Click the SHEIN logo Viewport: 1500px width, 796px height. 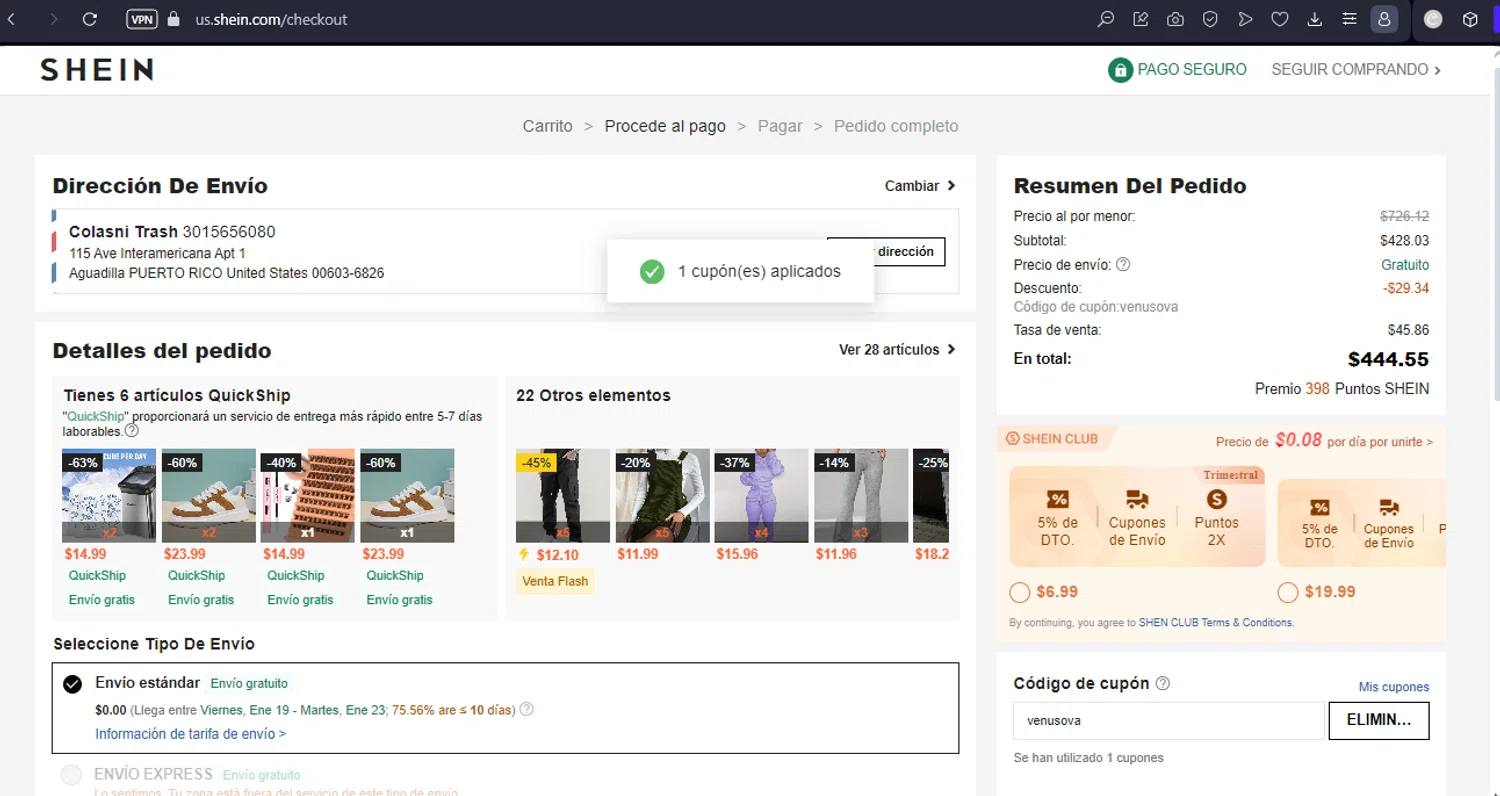tap(97, 70)
